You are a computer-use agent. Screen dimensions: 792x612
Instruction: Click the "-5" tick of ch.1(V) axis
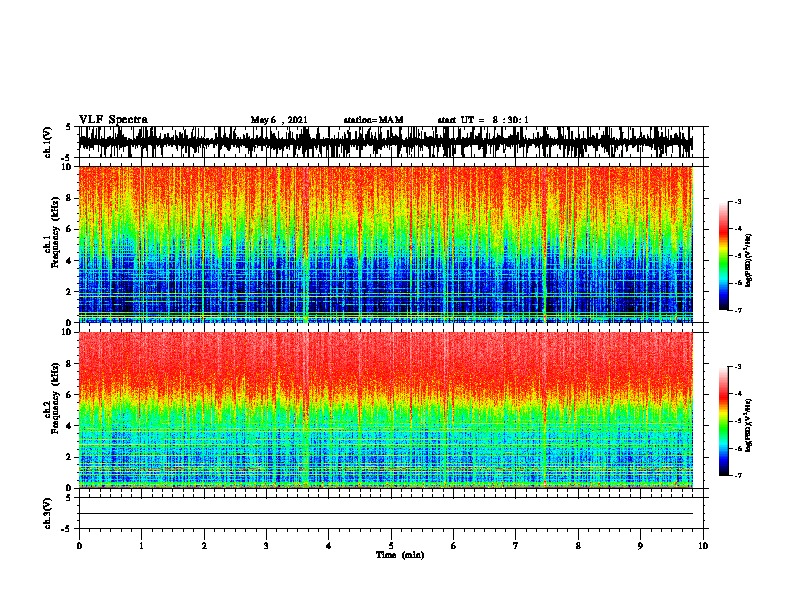point(67,158)
